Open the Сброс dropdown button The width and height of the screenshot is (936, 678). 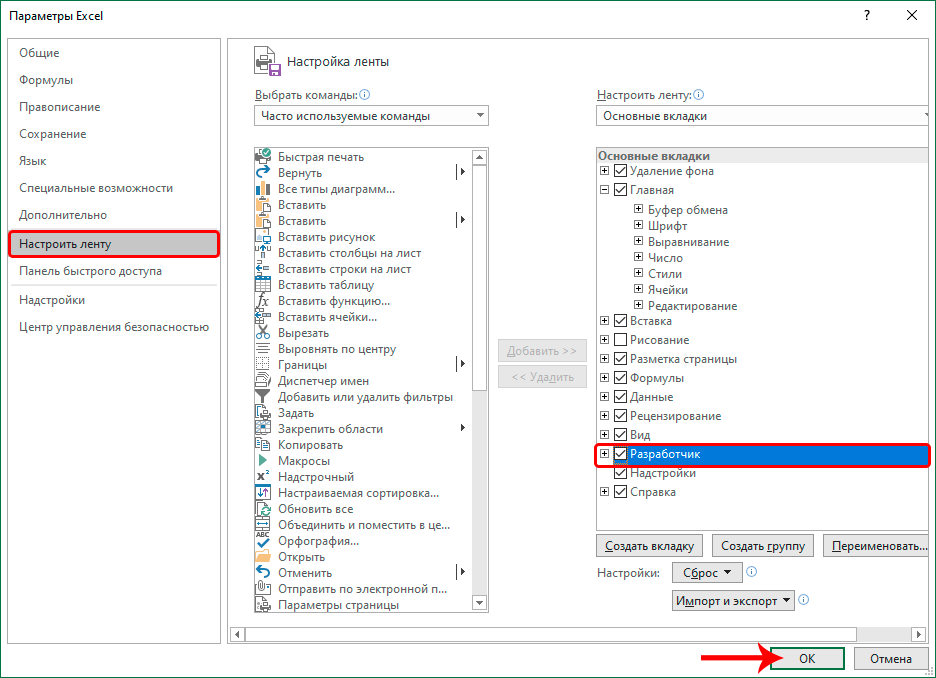707,572
